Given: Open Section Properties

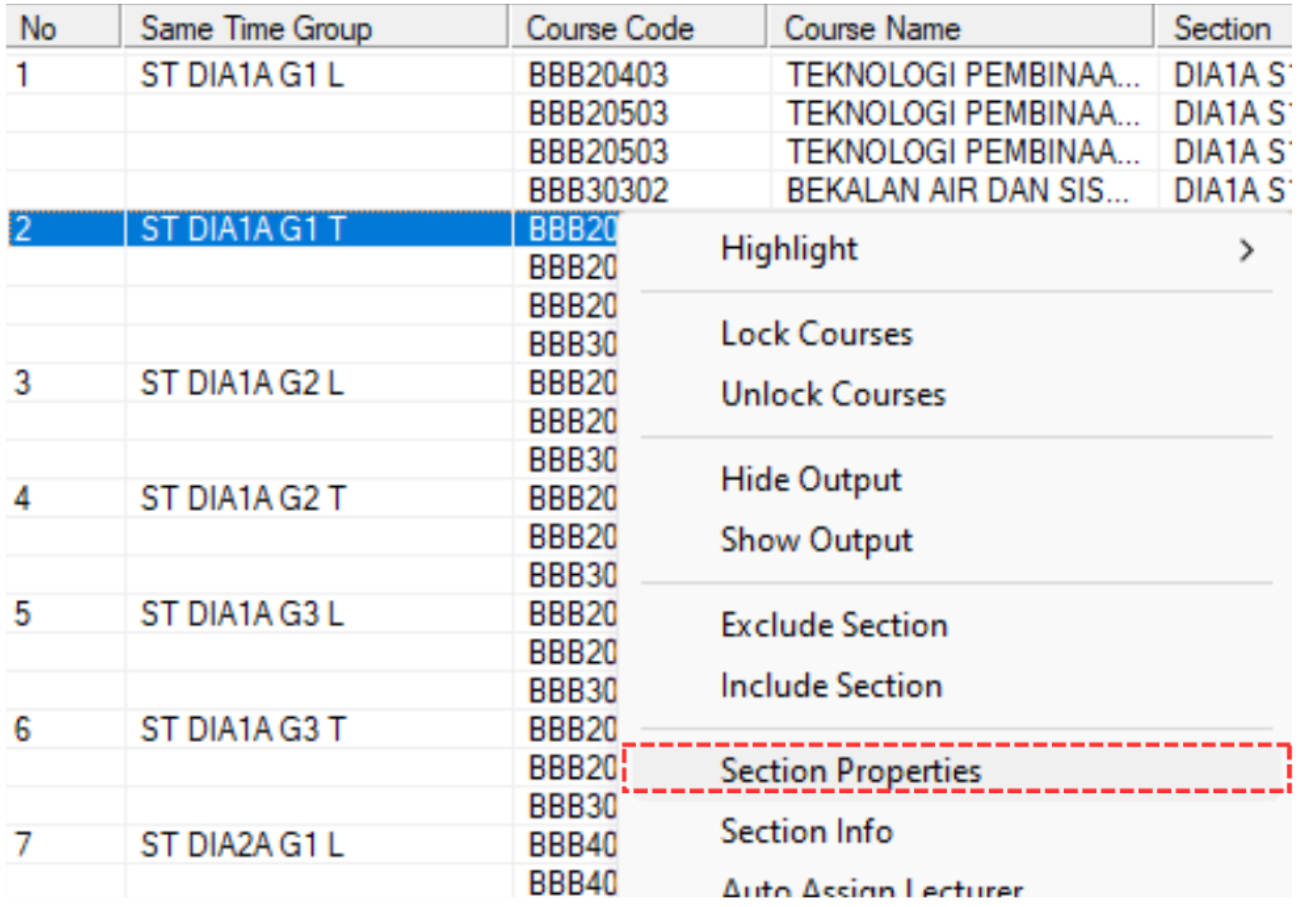Looking at the screenshot, I should (x=851, y=771).
